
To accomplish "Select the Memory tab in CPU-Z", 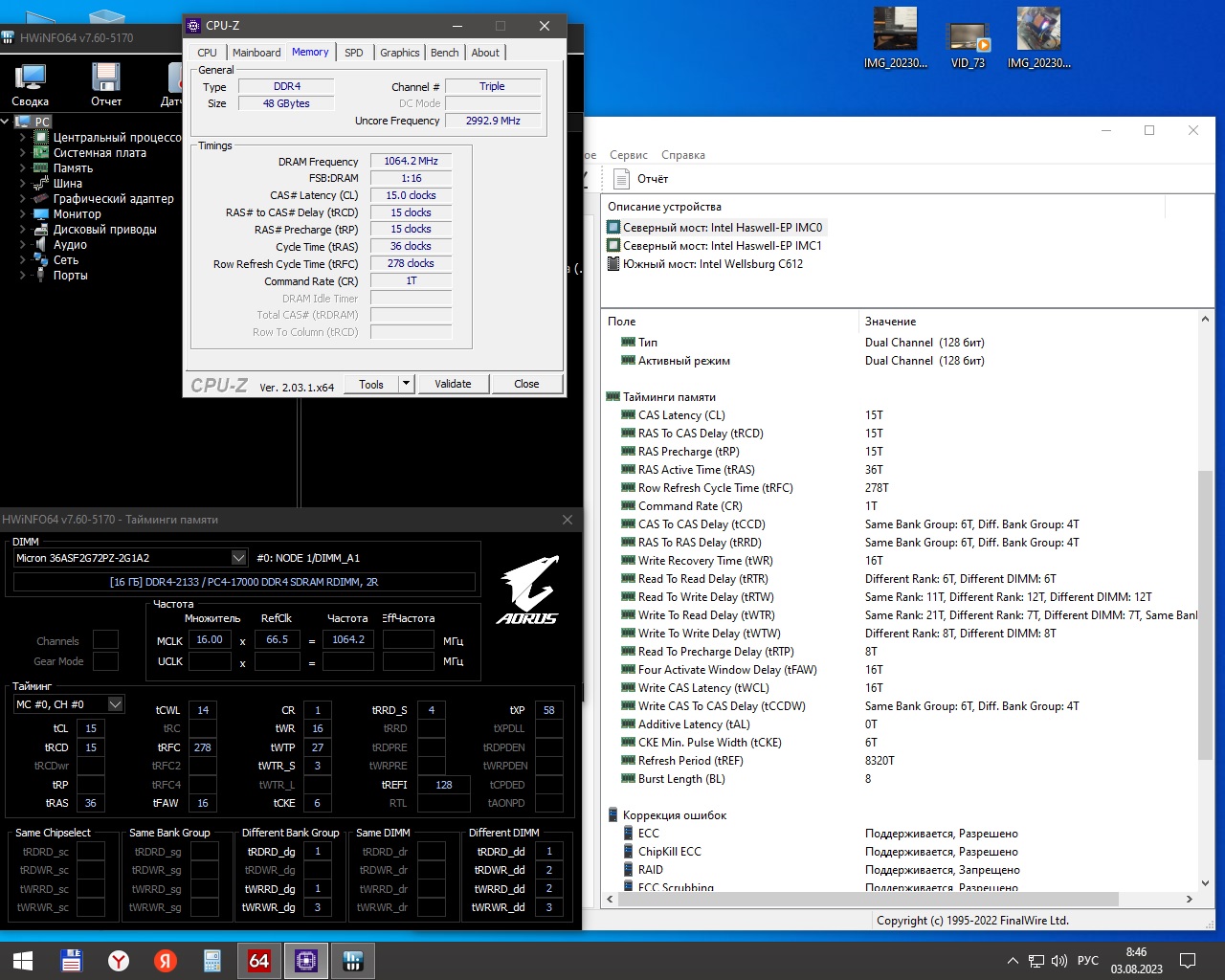I will click(x=310, y=52).
